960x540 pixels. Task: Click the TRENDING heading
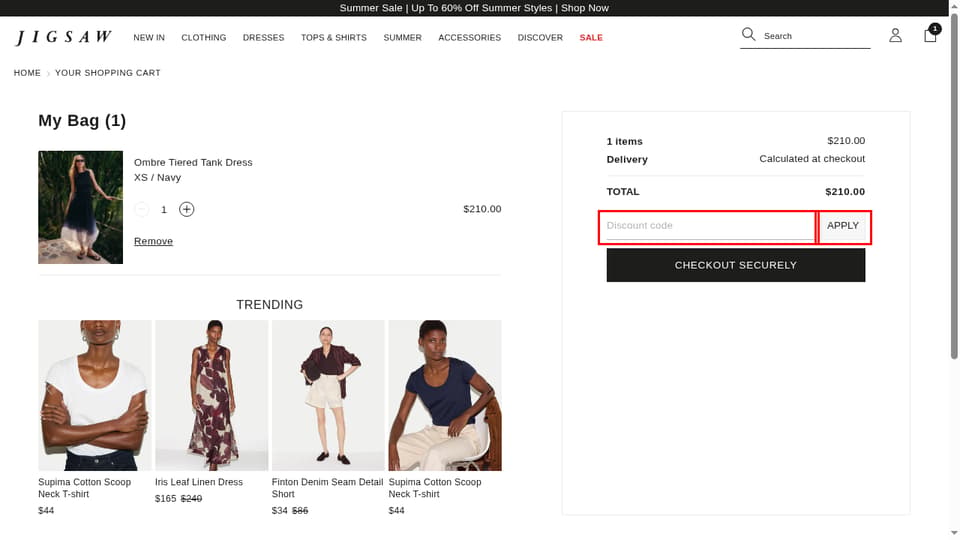click(269, 305)
